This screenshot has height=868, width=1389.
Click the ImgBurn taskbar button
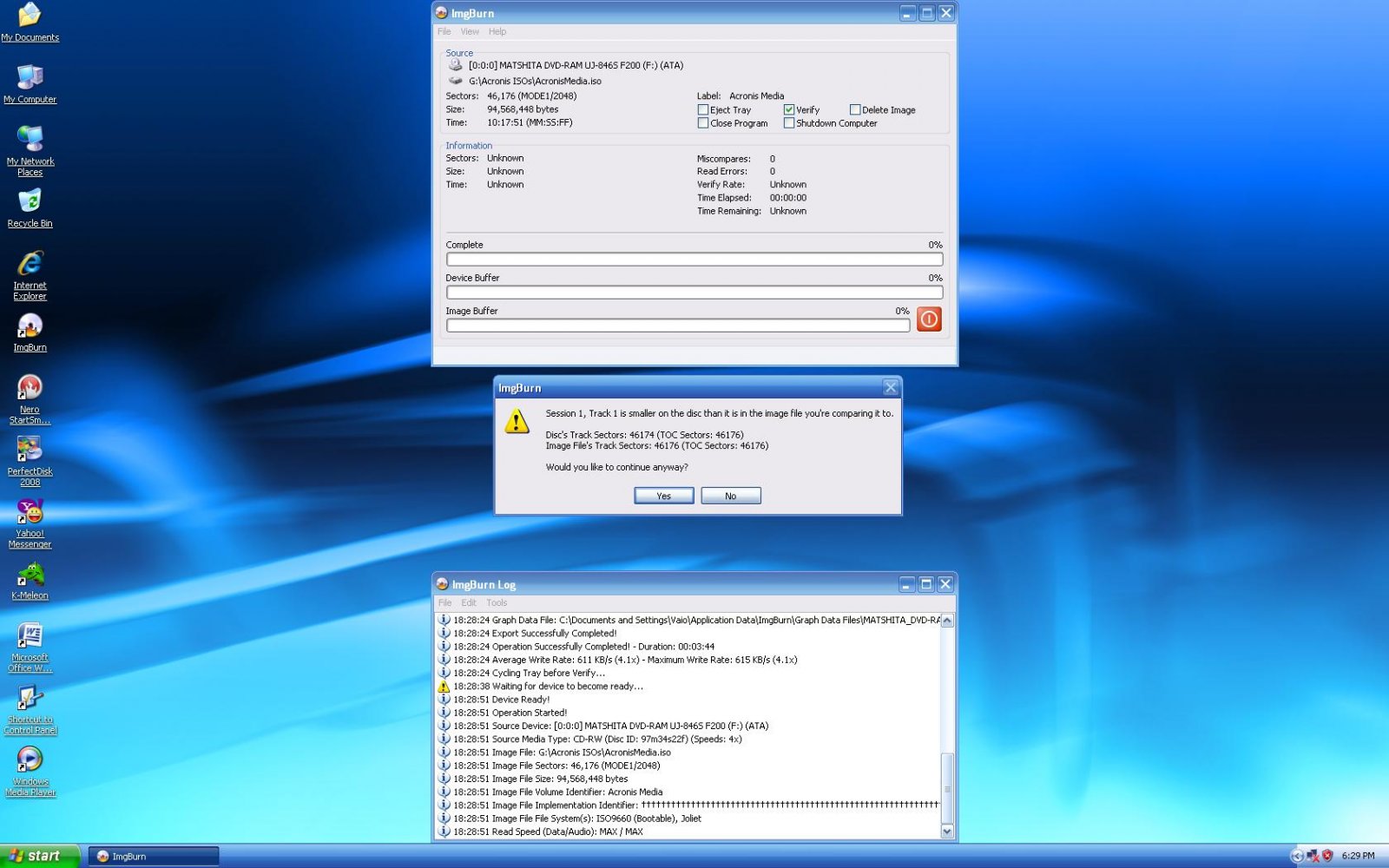(x=154, y=857)
